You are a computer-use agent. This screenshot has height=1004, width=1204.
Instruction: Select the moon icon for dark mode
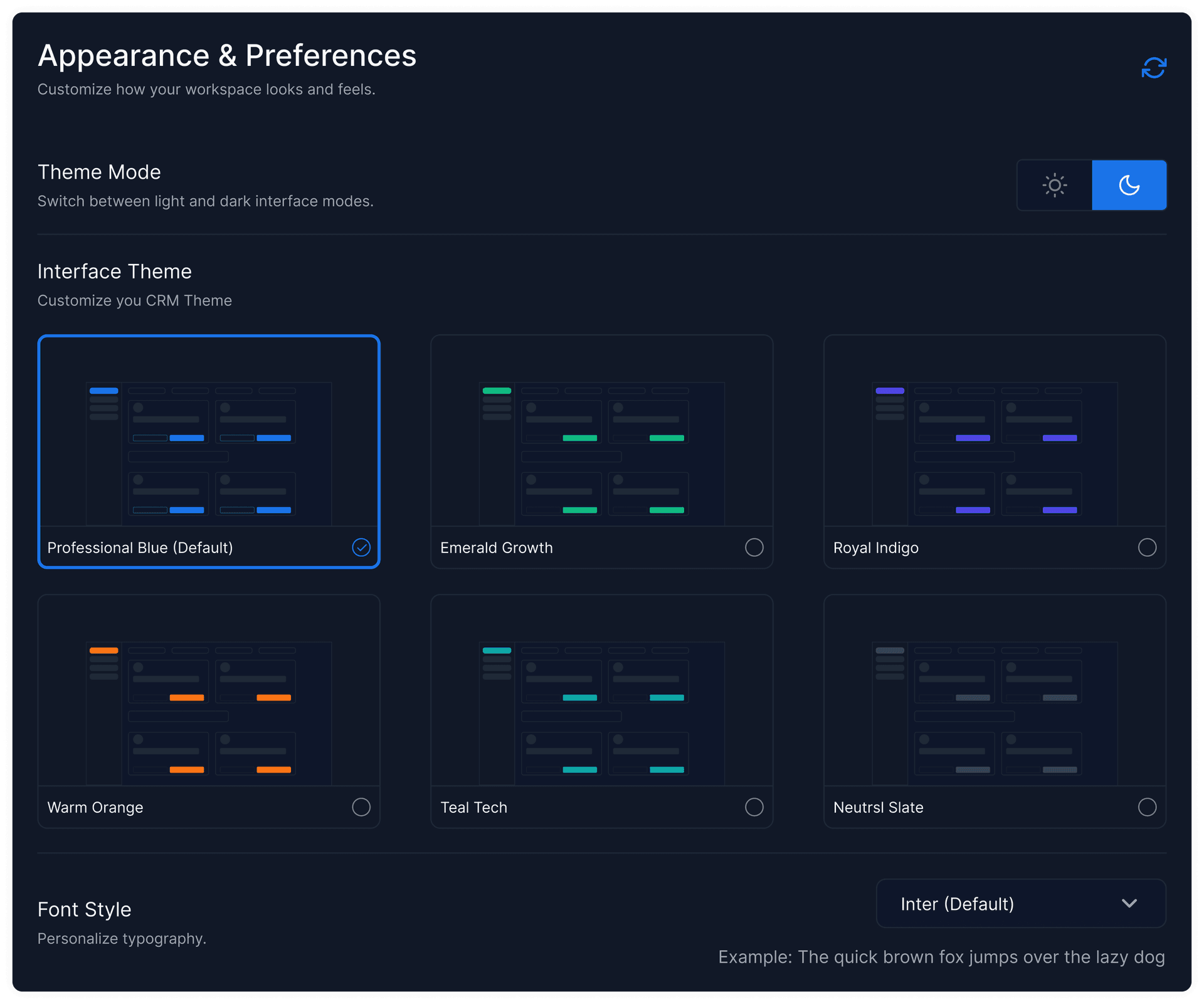pyautogui.click(x=1129, y=185)
